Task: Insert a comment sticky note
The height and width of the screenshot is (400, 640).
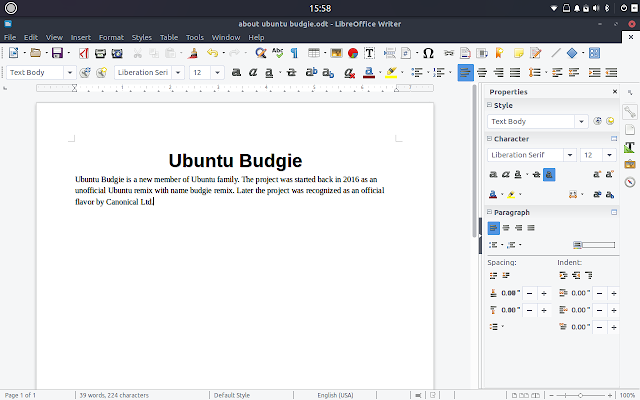Action: [518, 53]
